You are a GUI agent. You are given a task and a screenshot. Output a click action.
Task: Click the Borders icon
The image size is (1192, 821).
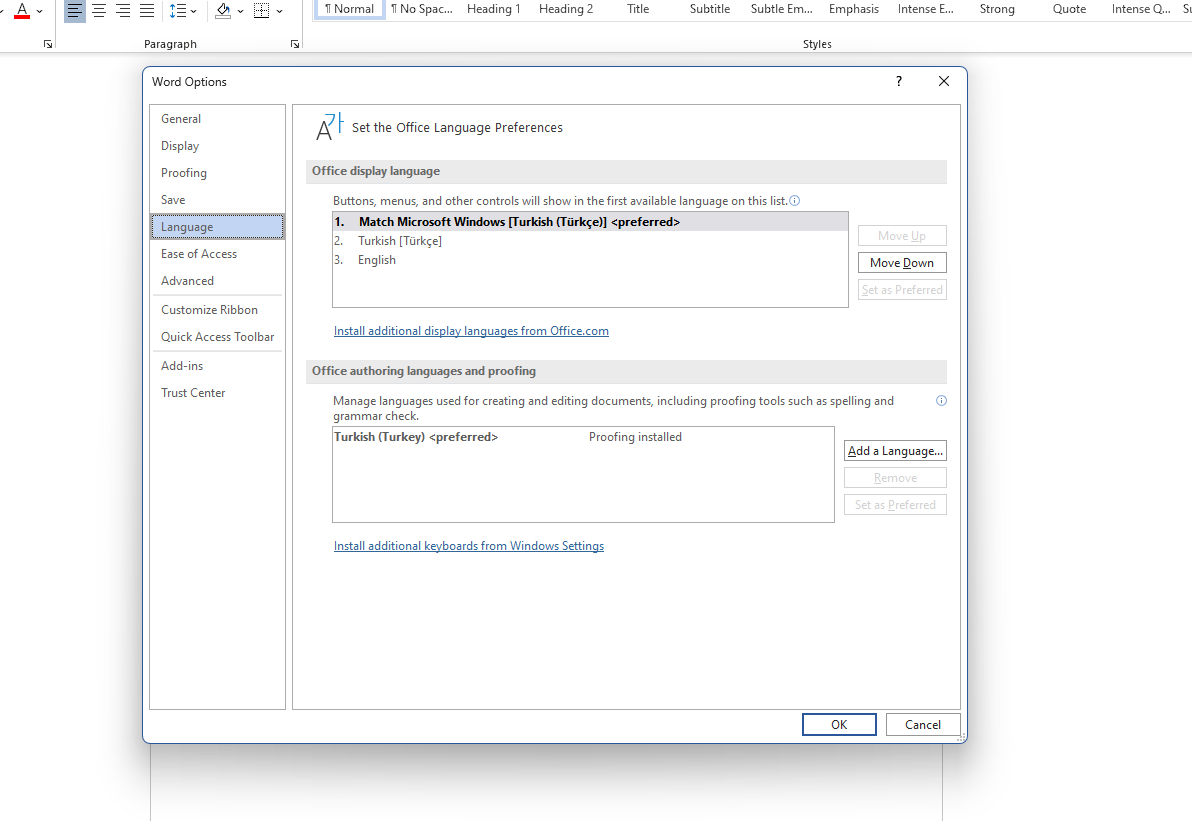click(x=262, y=11)
